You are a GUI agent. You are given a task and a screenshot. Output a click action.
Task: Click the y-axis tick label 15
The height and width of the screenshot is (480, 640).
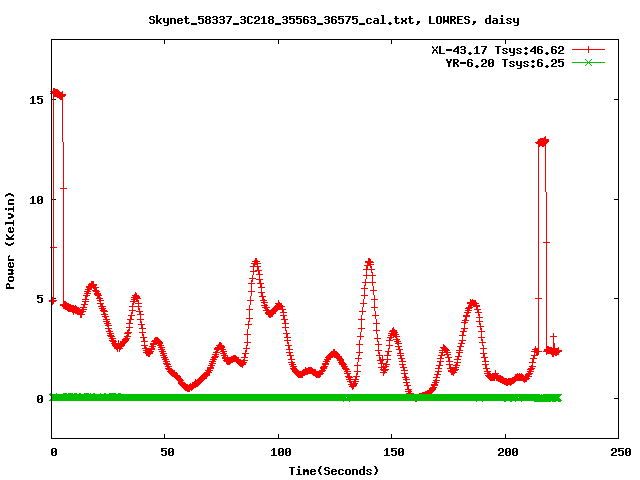pos(36,100)
